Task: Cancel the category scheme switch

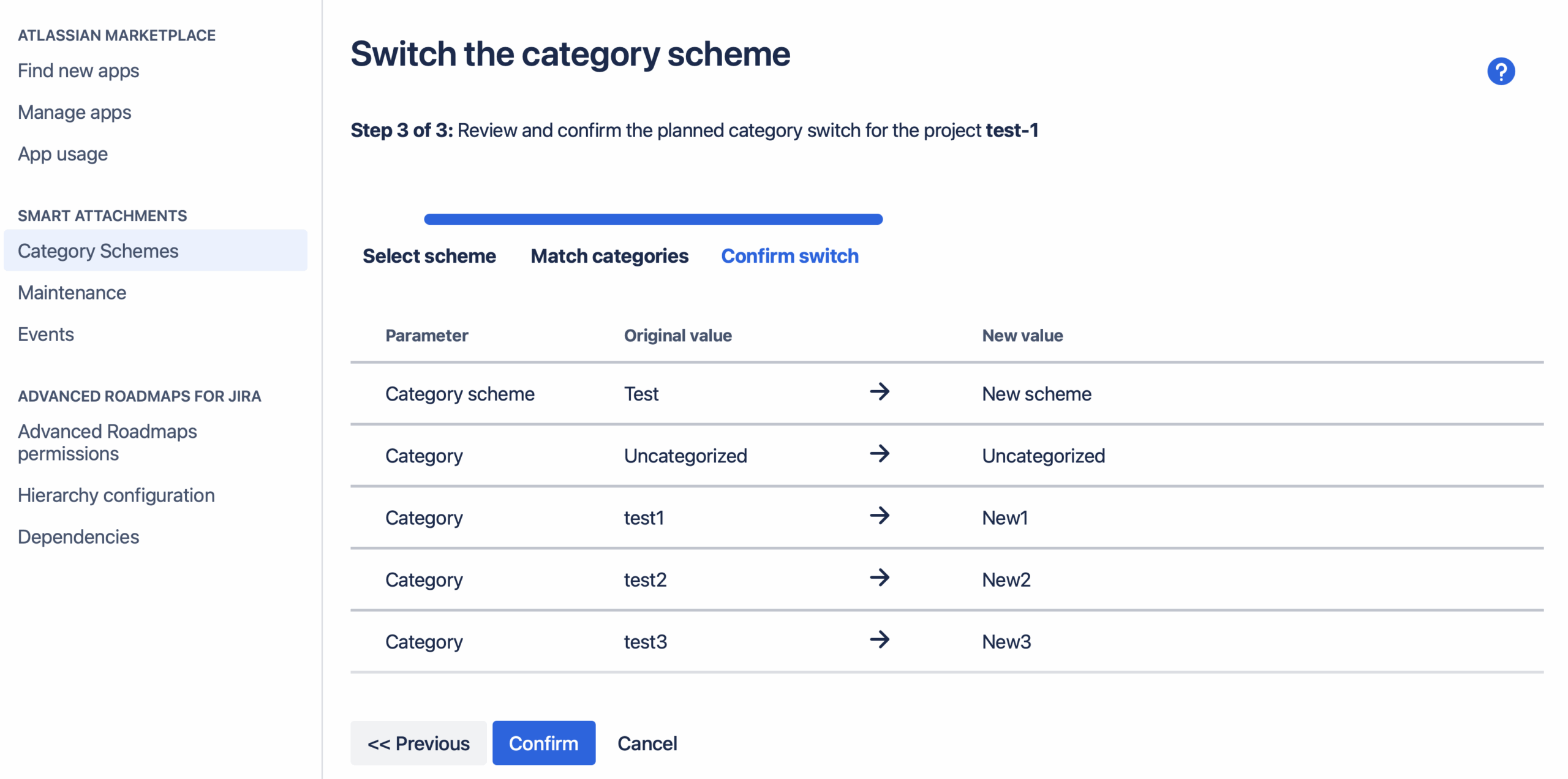Action: 647,743
